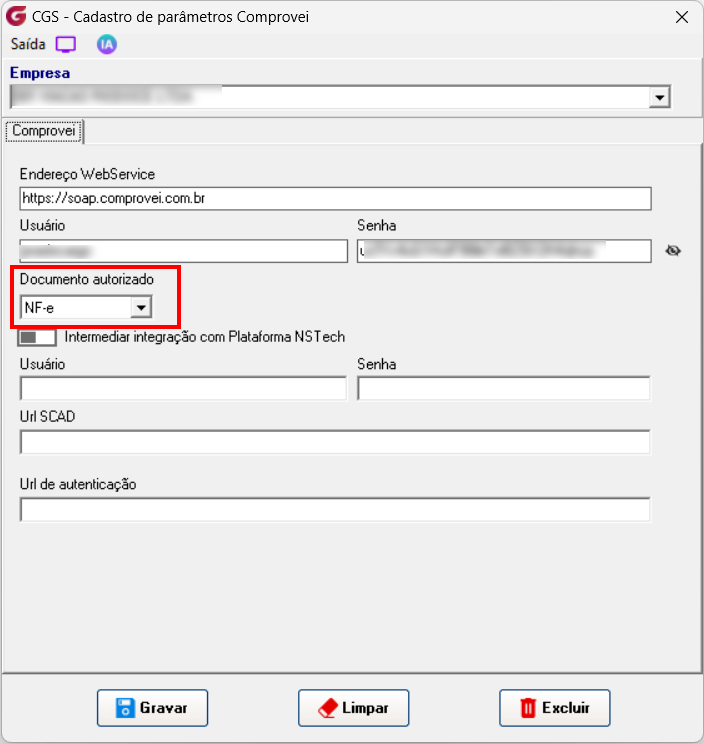Click the top Senha field beside eye icon
Viewport: 704px width, 744px height.
coord(504,251)
